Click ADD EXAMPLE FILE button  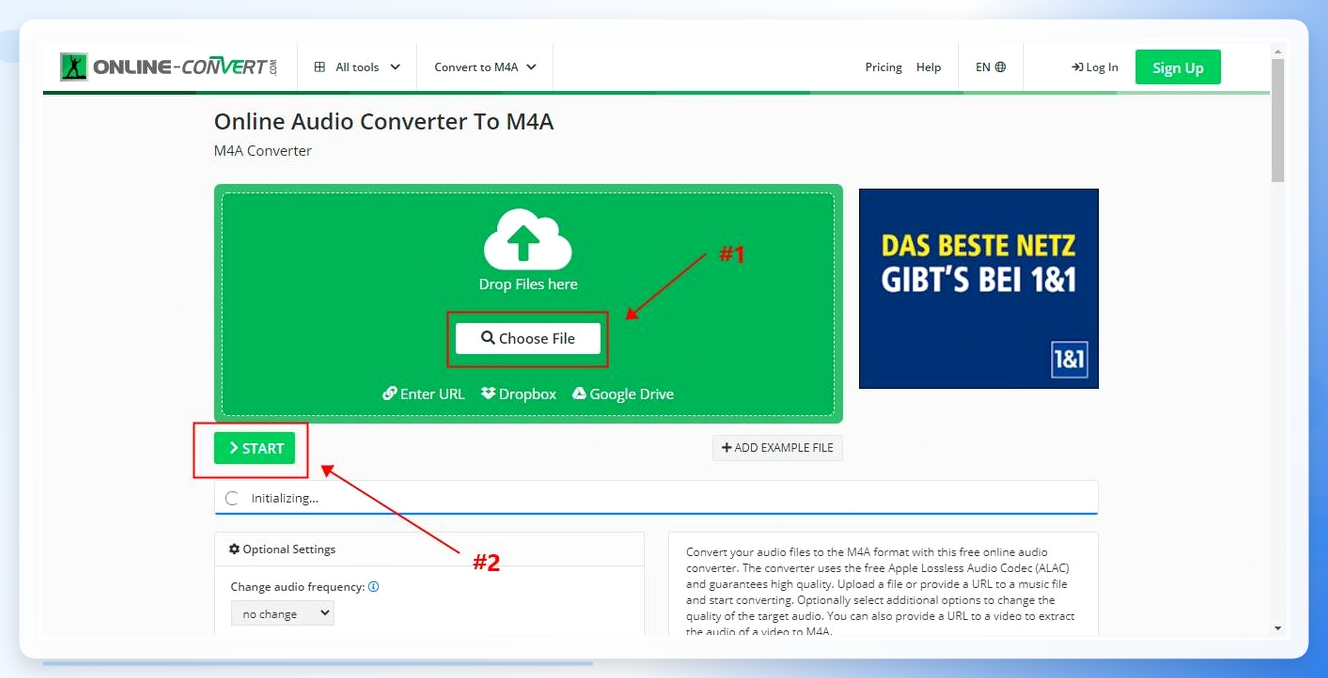coord(777,448)
